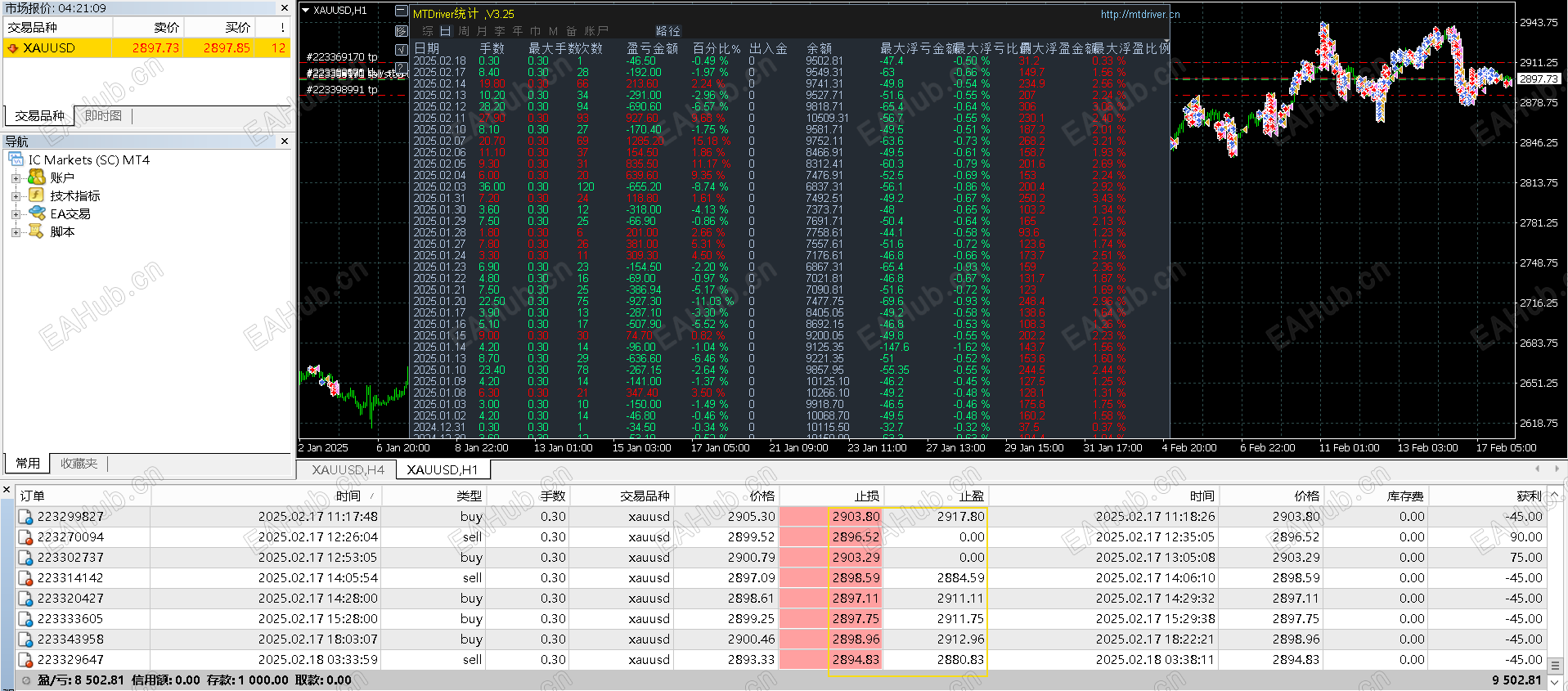This screenshot has height=691, width=1568.
Task: Switch MTDriver stats to 综 summary view
Action: (428, 31)
